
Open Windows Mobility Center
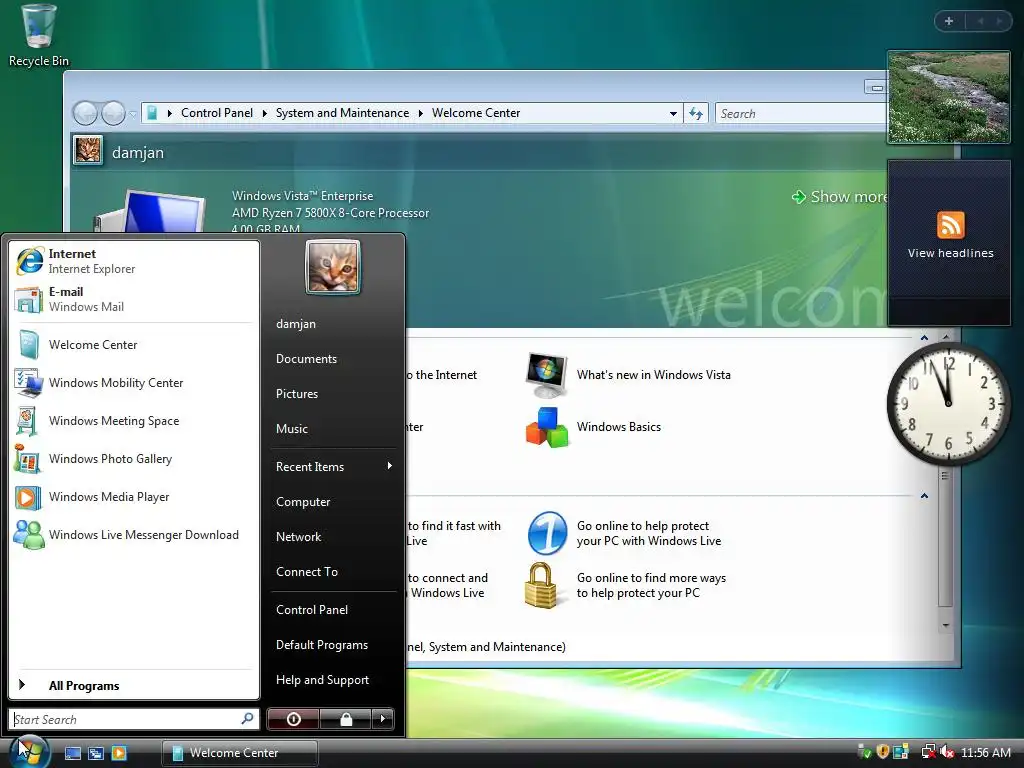click(134, 383)
